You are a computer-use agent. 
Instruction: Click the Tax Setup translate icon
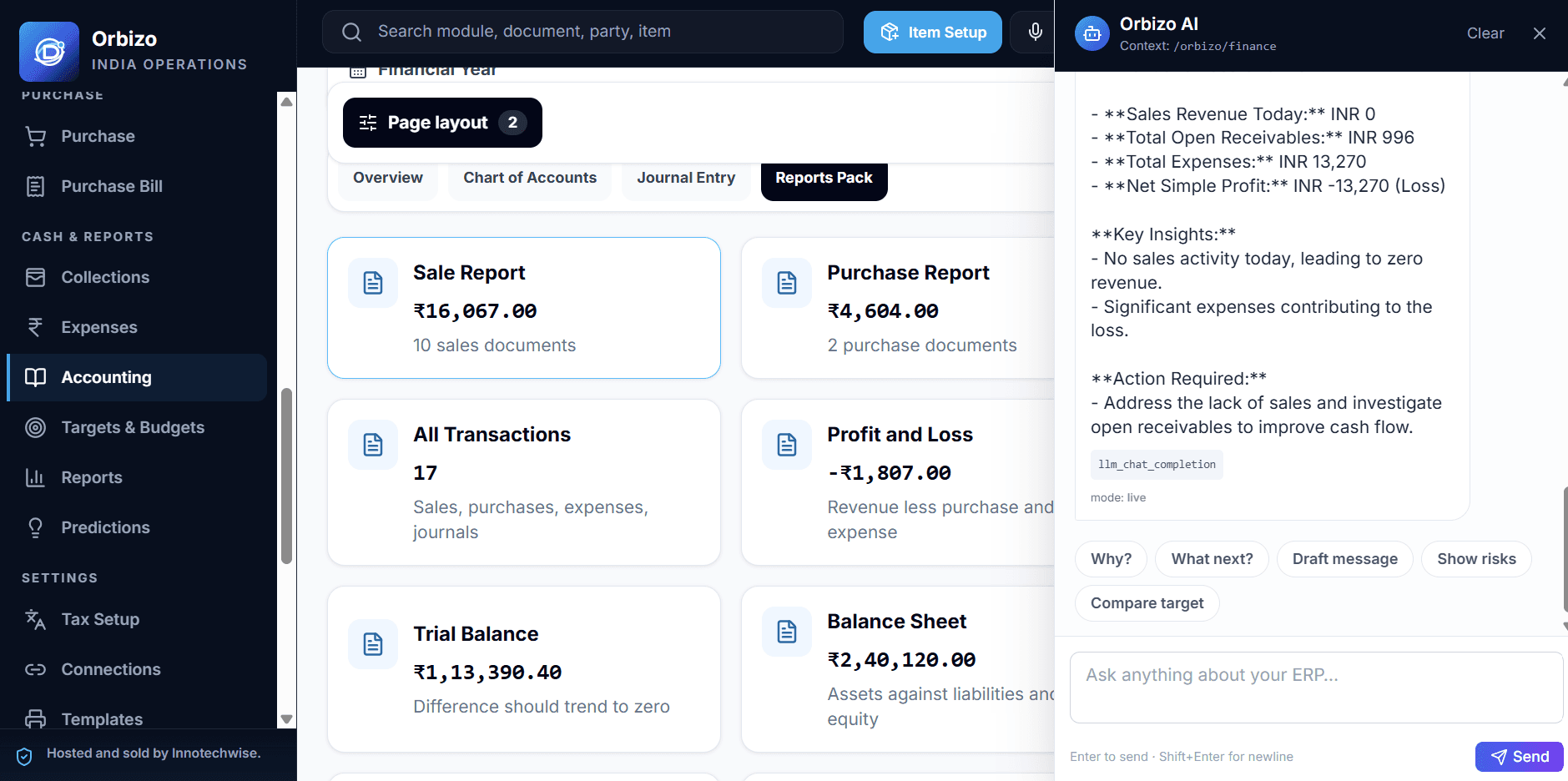pos(35,619)
